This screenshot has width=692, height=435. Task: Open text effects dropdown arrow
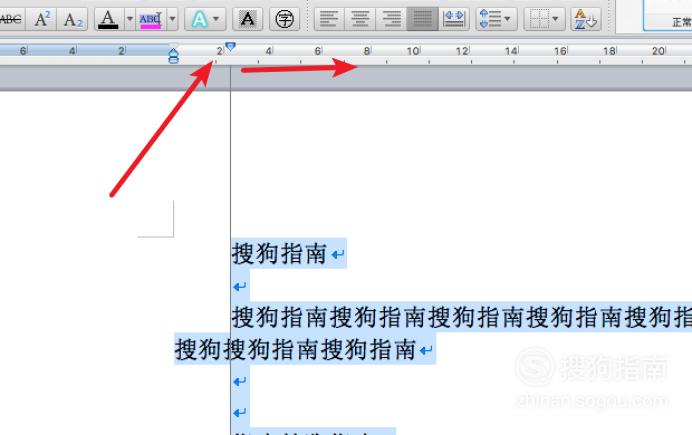point(216,19)
